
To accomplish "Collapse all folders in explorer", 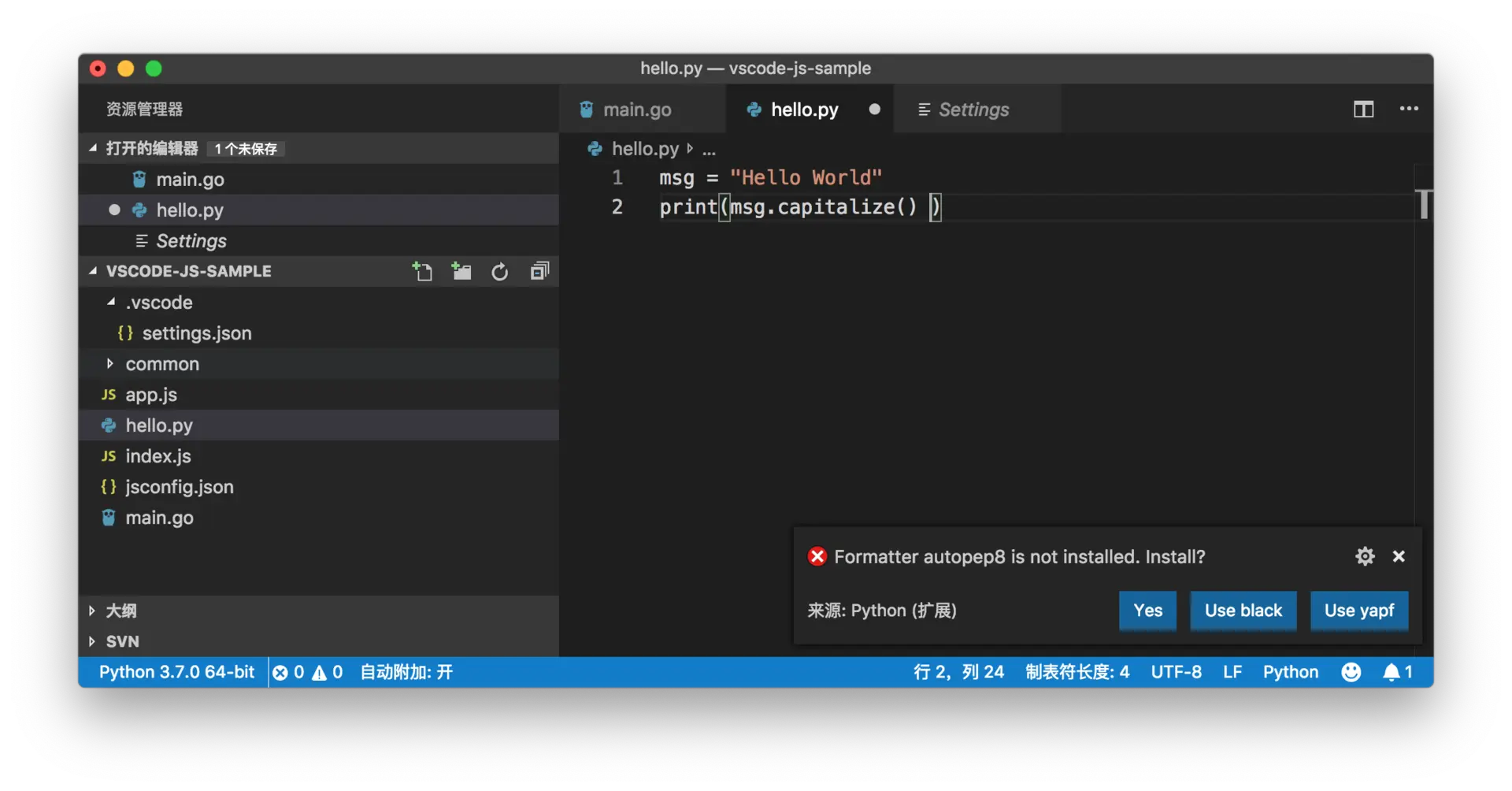I will [x=539, y=272].
